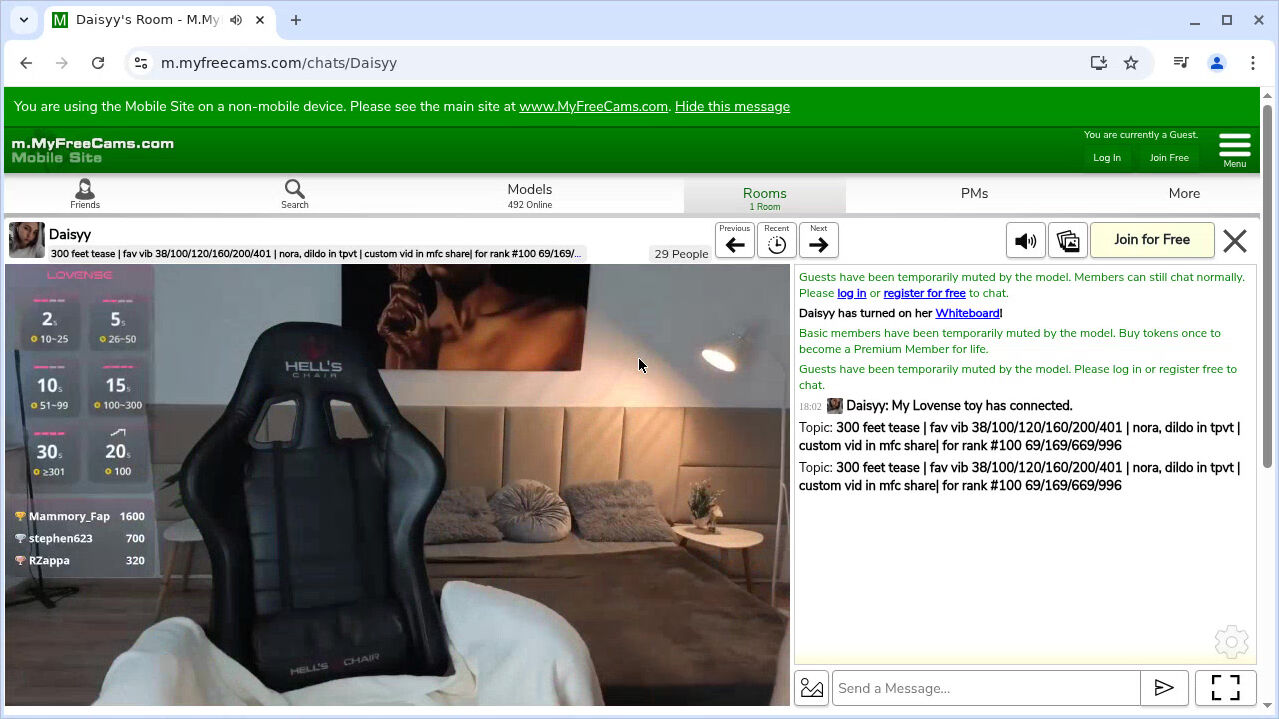
Task: Go to the previous room arrow
Action: pos(735,241)
